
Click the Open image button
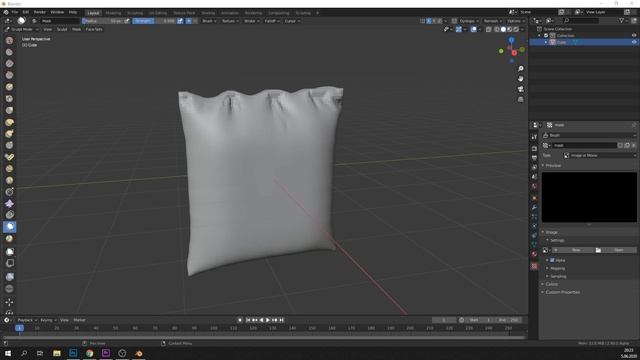click(616, 250)
